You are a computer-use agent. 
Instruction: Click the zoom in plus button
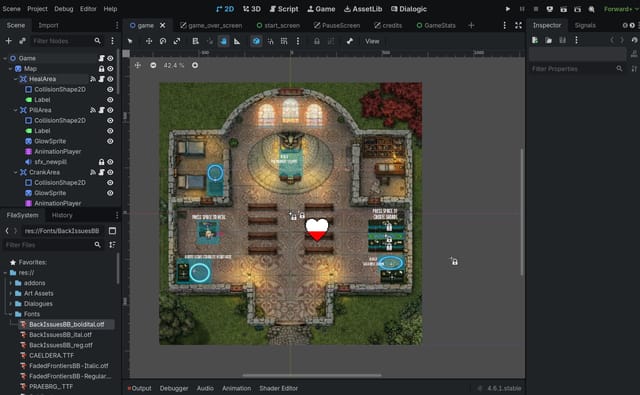pyautogui.click(x=195, y=65)
